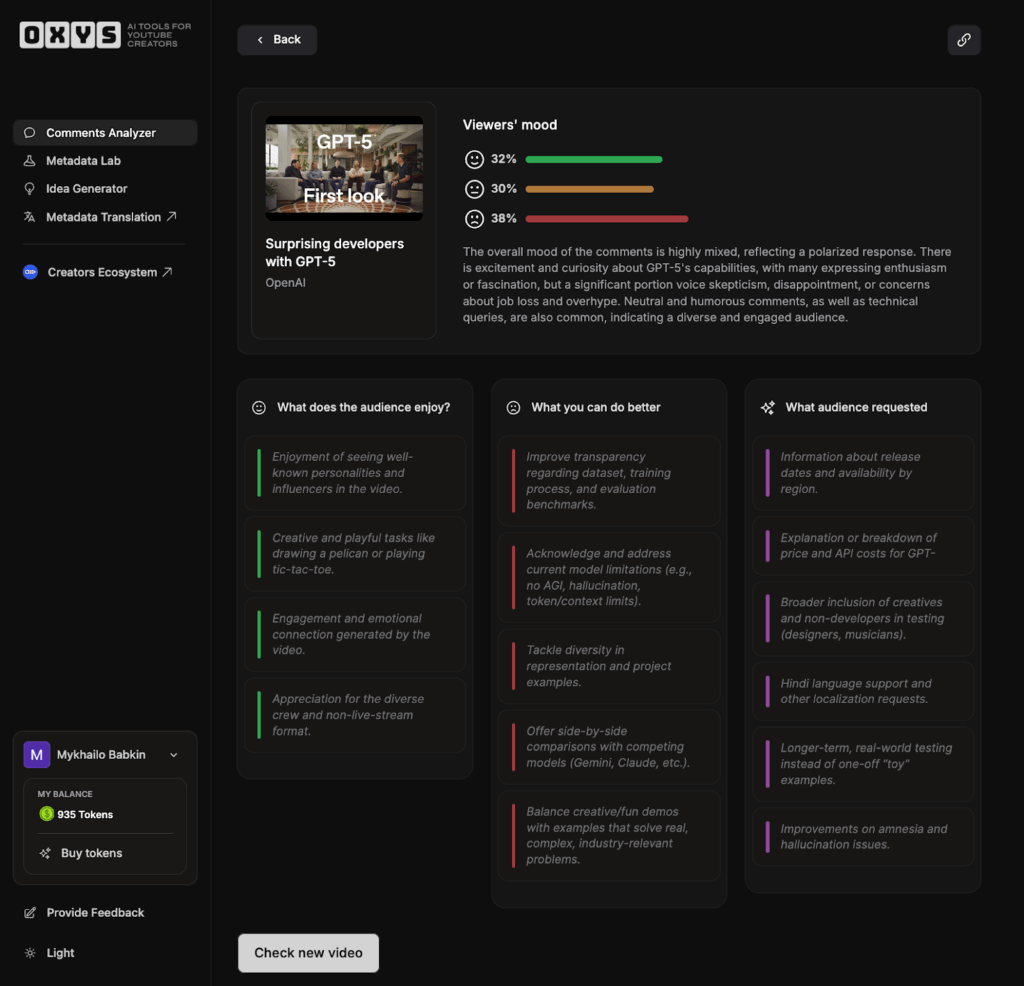The height and width of the screenshot is (986, 1024).
Task: Click the OXYS logo
Action: tap(70, 36)
